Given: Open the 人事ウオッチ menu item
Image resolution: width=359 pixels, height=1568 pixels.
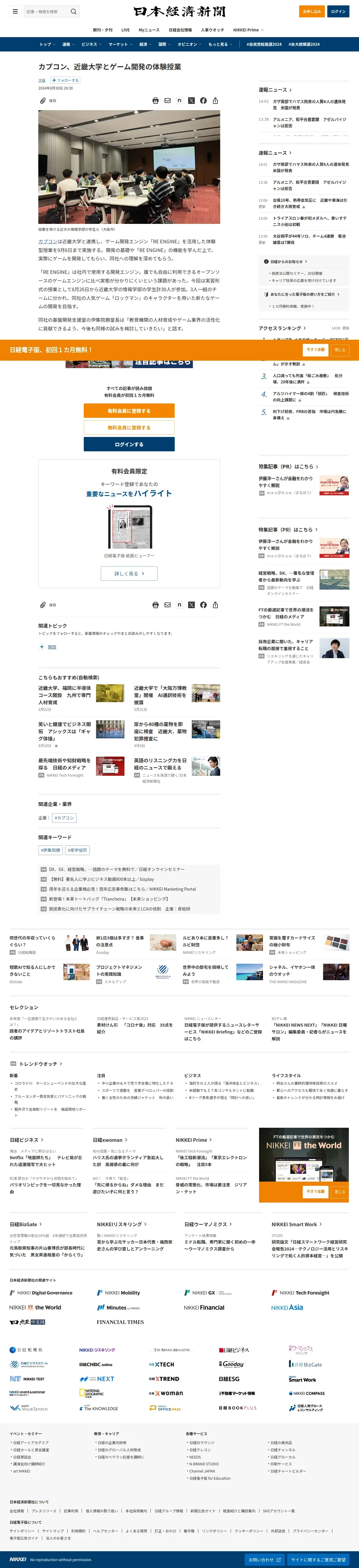Looking at the screenshot, I should (x=212, y=30).
